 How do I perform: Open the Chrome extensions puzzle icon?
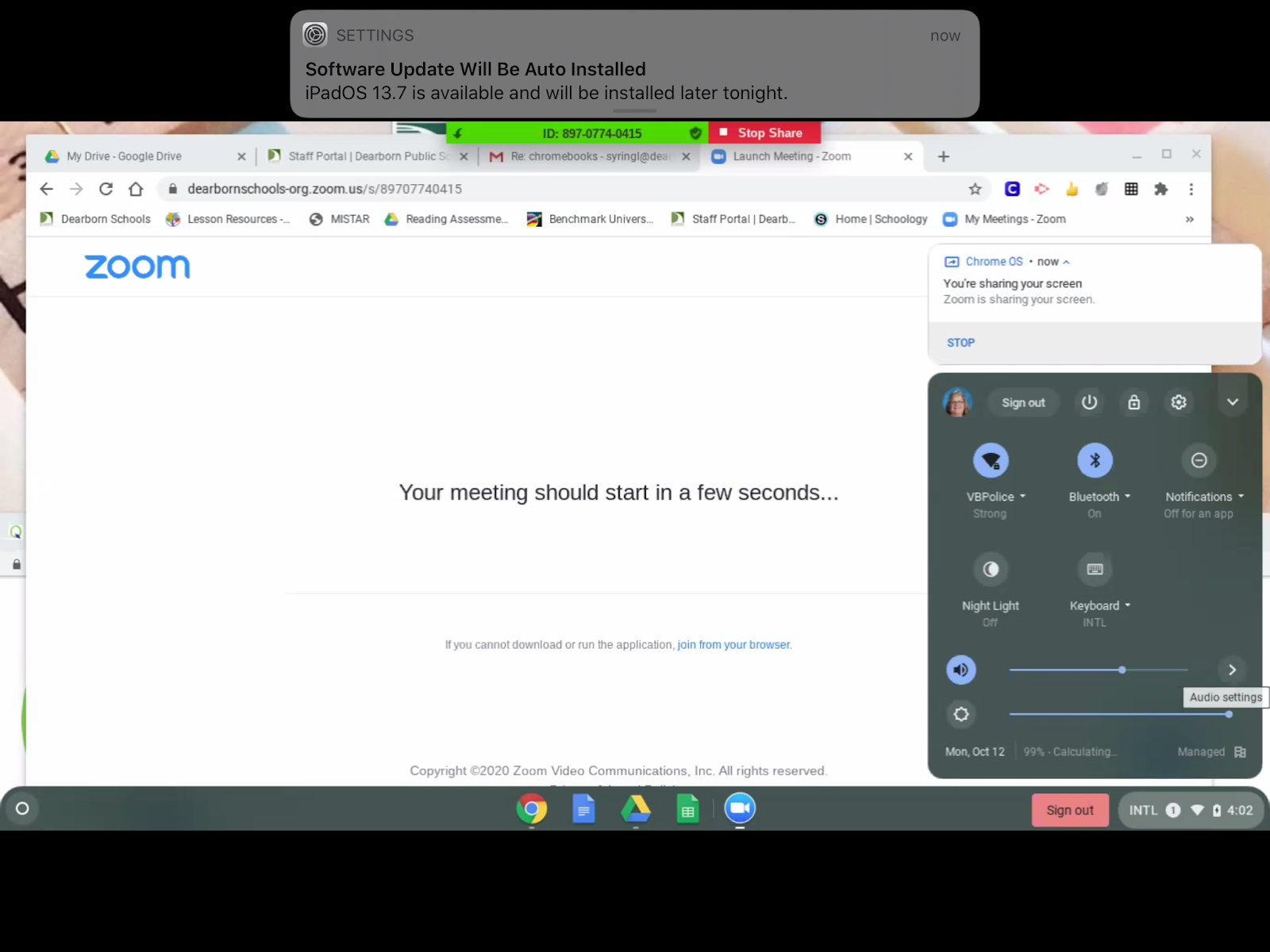click(1161, 189)
